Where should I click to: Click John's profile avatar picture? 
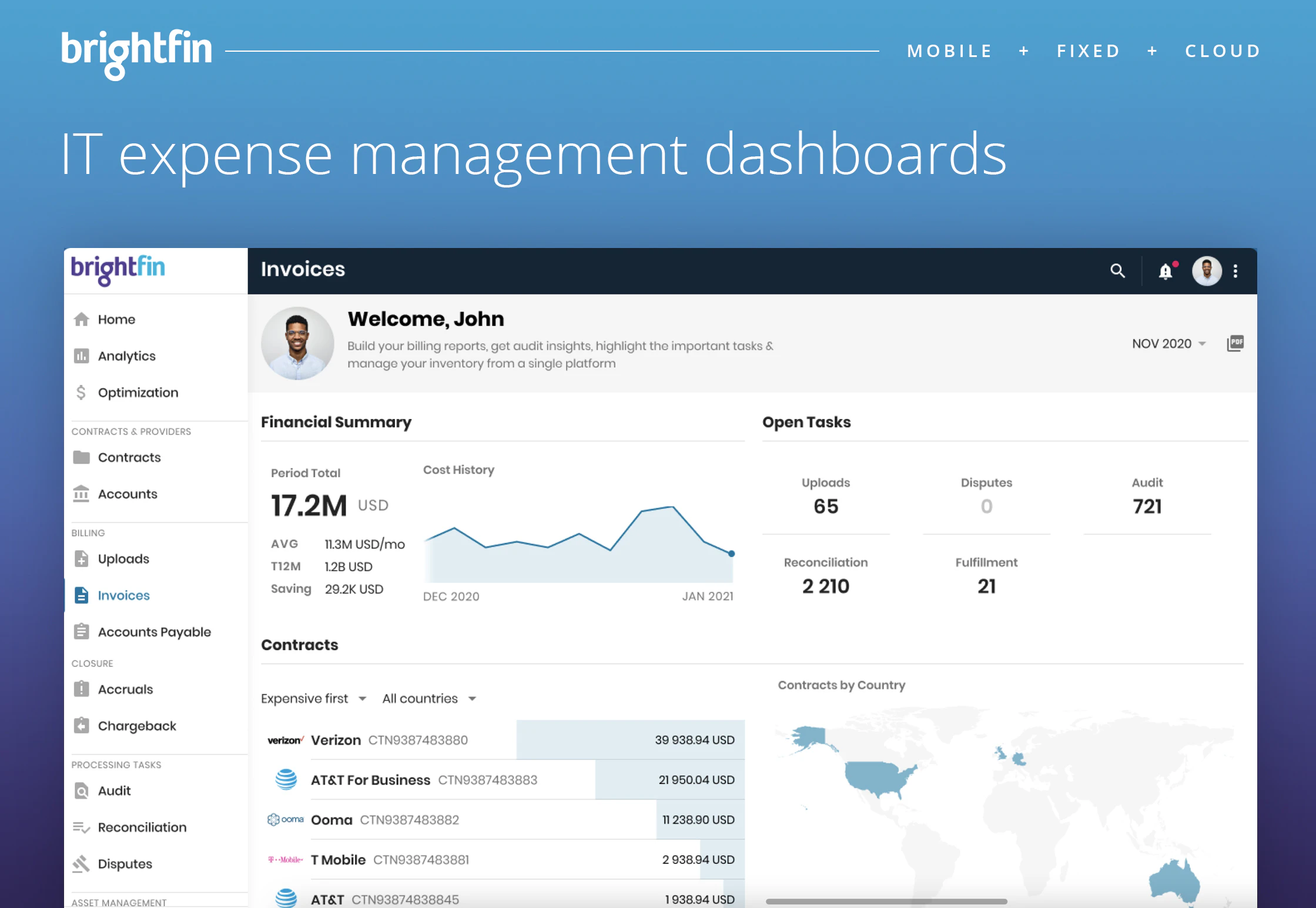[x=1207, y=270]
